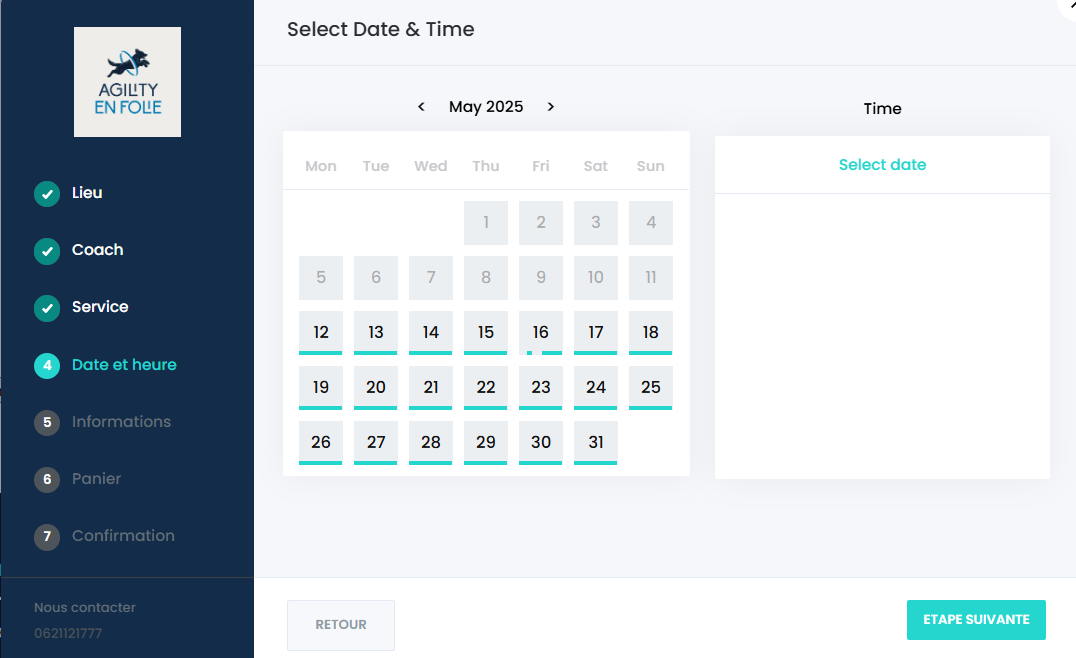
Task: Pick May 21 in the calendar
Action: point(430,388)
